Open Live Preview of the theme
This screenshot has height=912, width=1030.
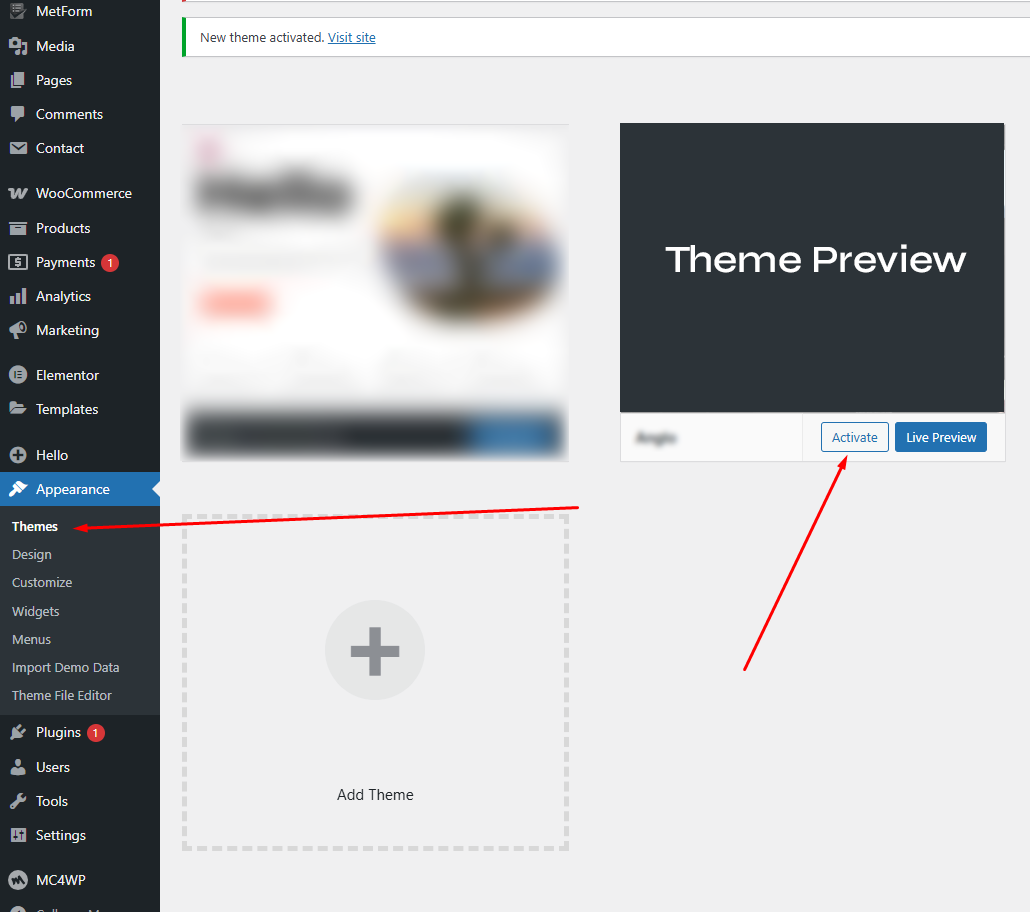pos(940,437)
